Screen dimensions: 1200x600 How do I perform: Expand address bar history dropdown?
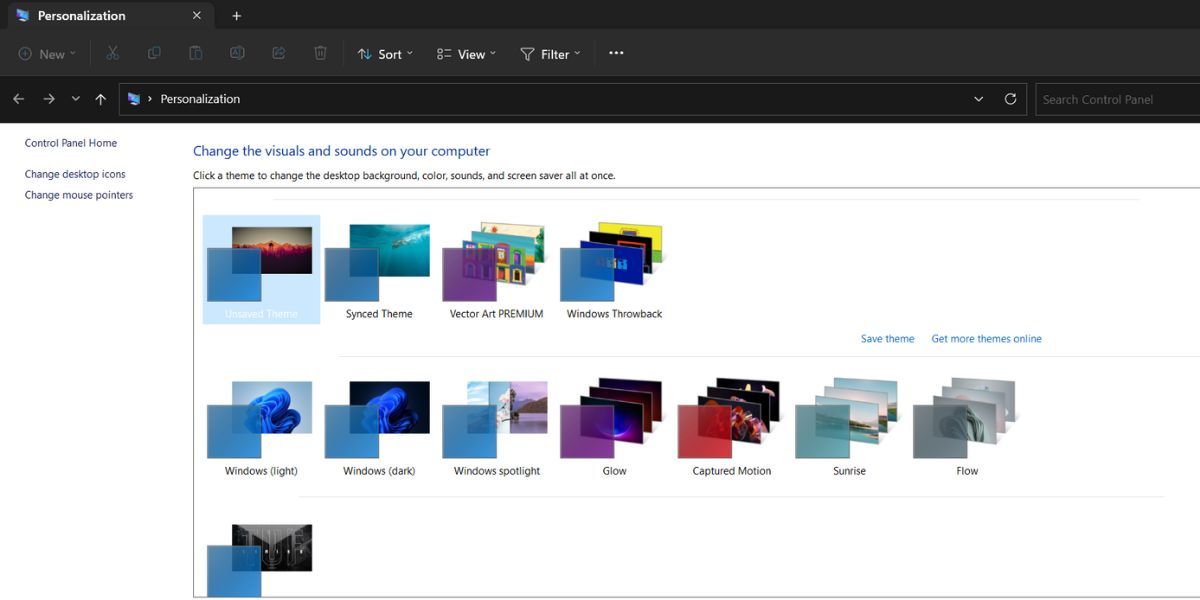tap(978, 99)
